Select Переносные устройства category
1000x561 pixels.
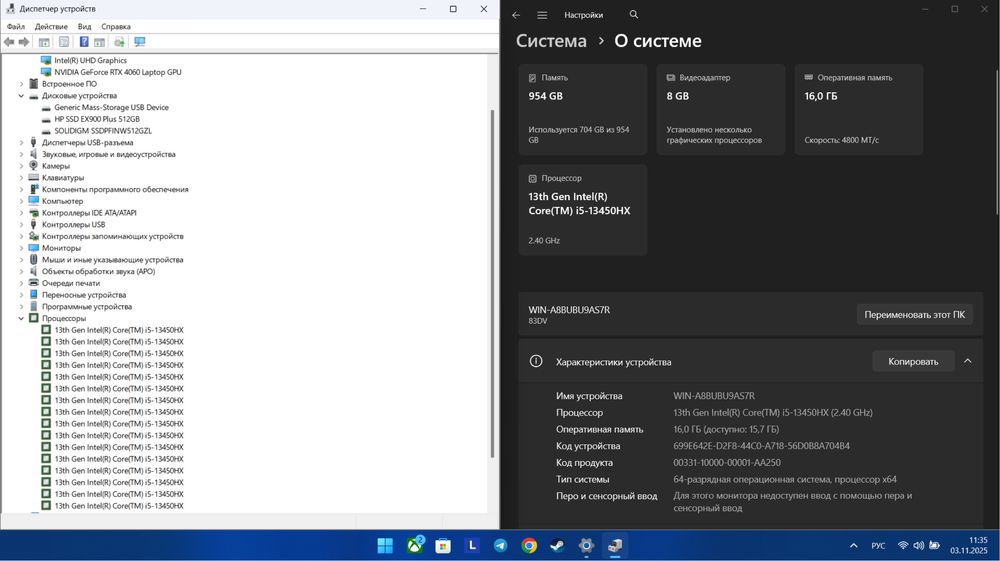point(84,295)
